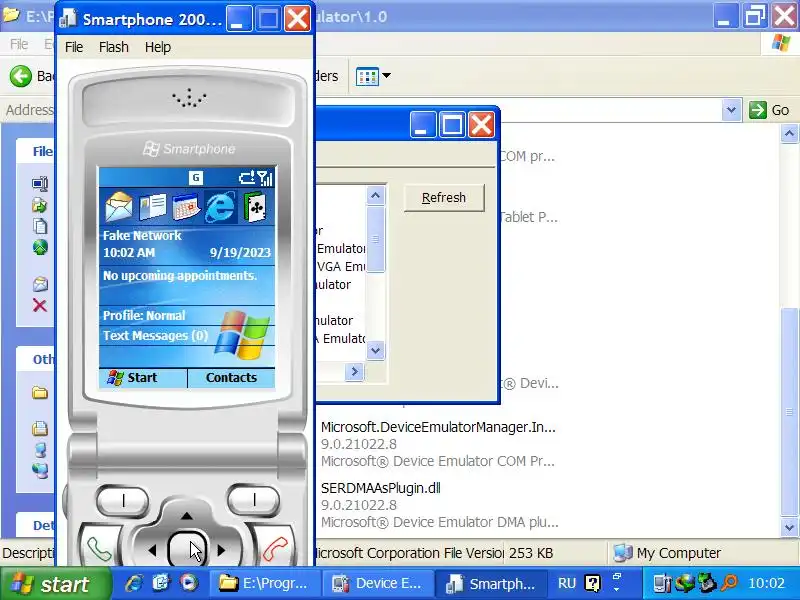Image resolution: width=800 pixels, height=600 pixels.
Task: Click the language bar help question icon
Action: coord(593,583)
